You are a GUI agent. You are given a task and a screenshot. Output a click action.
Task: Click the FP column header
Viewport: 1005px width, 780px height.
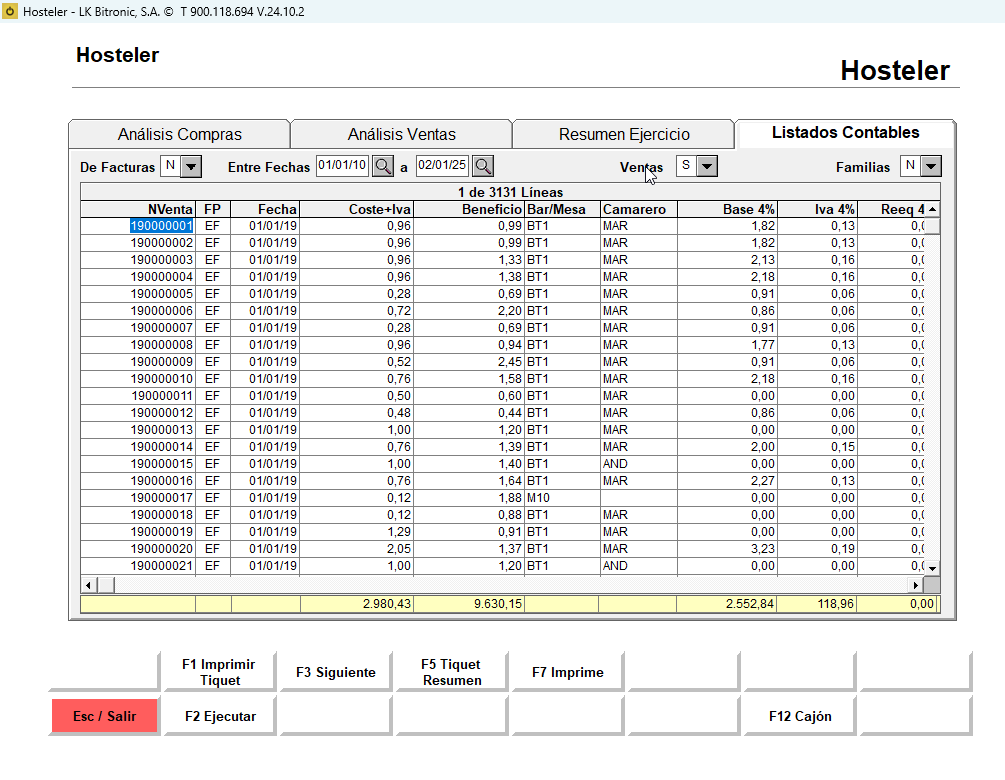212,210
